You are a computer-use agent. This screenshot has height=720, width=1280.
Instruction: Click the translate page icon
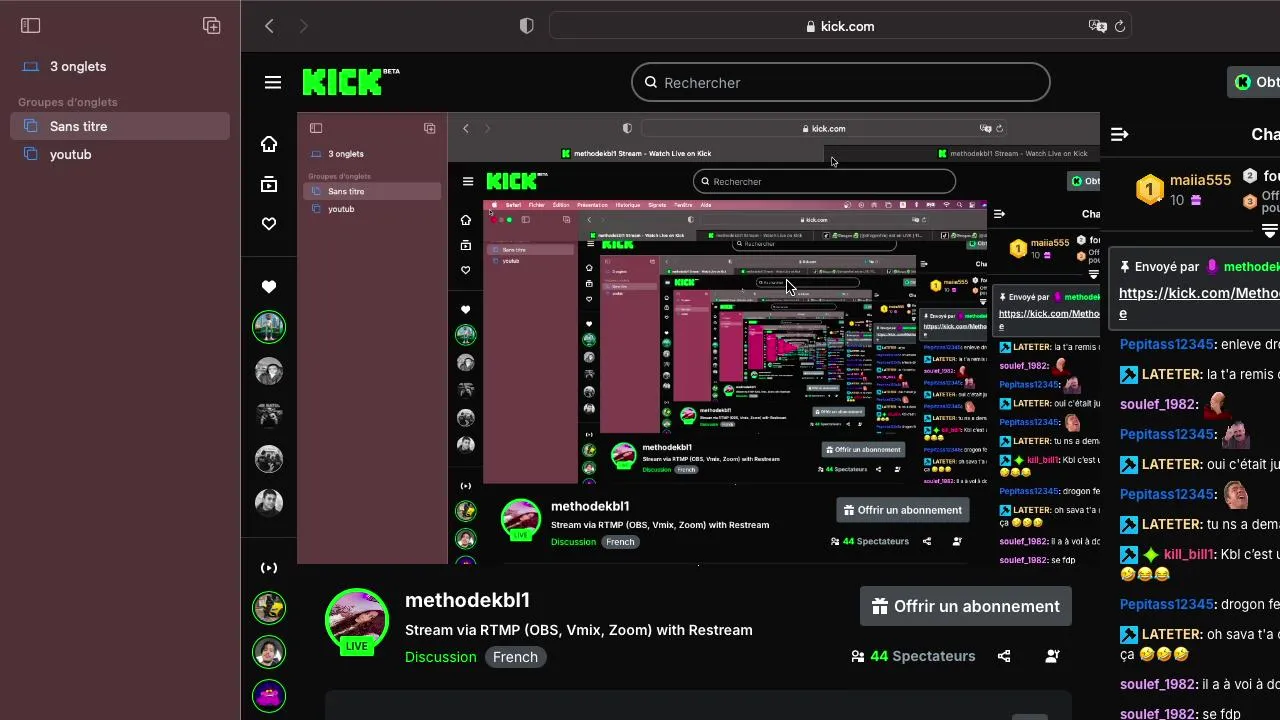tap(1097, 26)
